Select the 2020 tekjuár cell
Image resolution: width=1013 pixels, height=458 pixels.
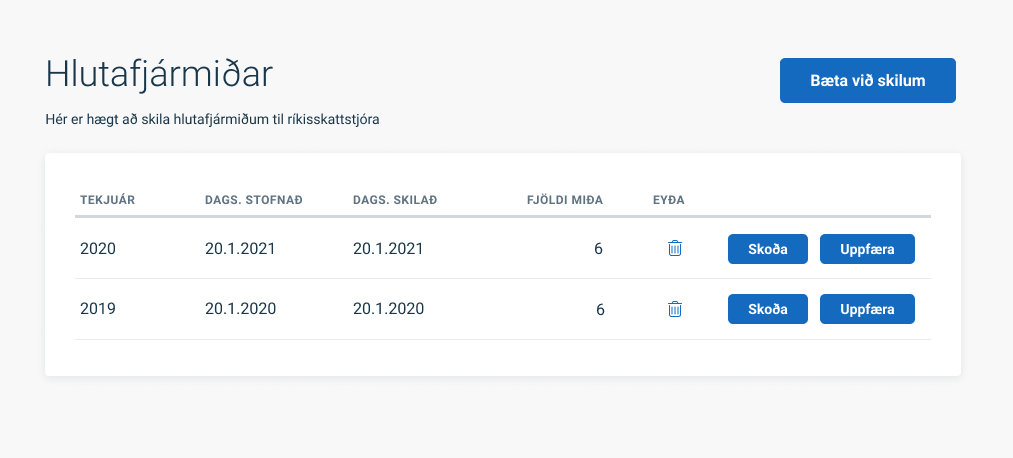coord(98,249)
